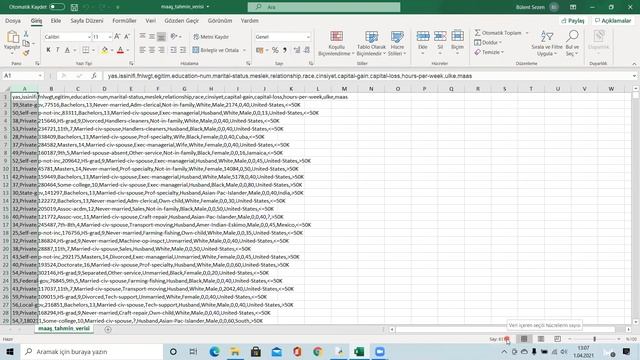Screen dimensions: 640x360
Task: Open the Doldur fill dropdown
Action: pos(488,42)
